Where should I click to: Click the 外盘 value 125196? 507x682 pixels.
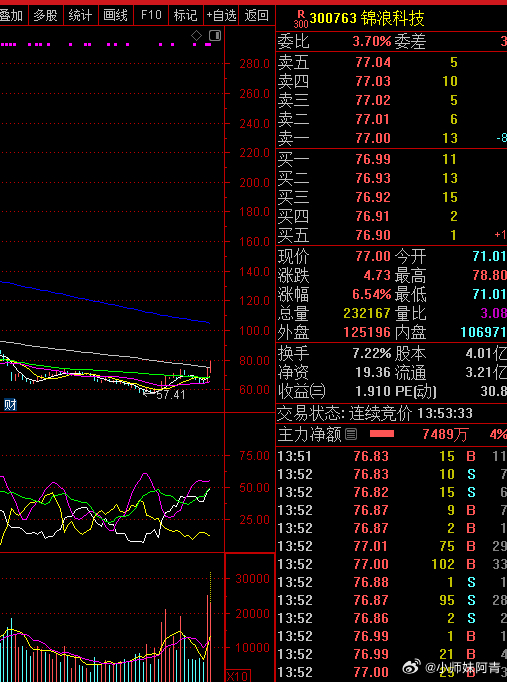pyautogui.click(x=367, y=332)
